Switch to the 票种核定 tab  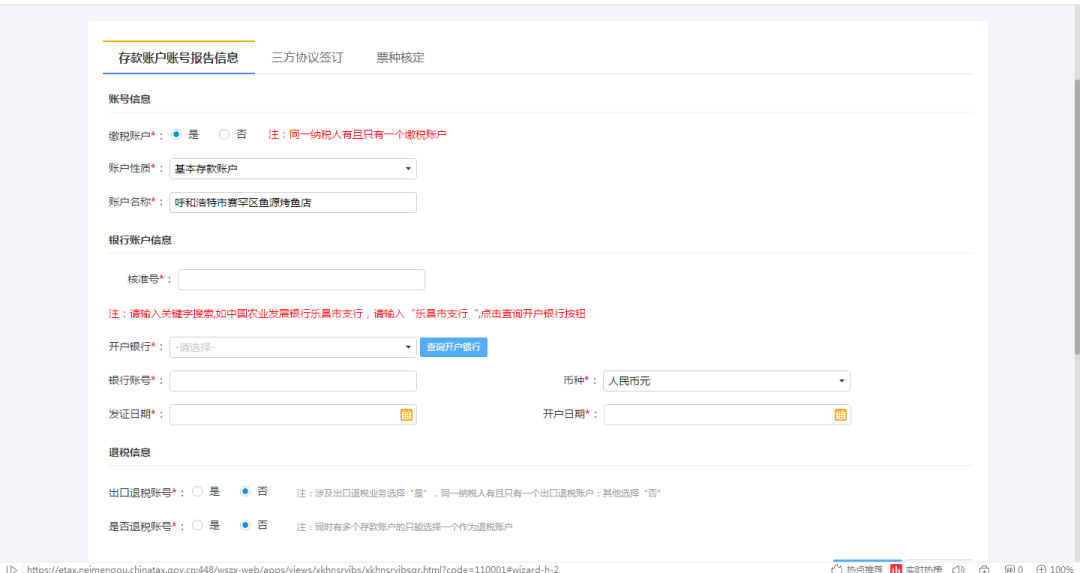pos(400,58)
